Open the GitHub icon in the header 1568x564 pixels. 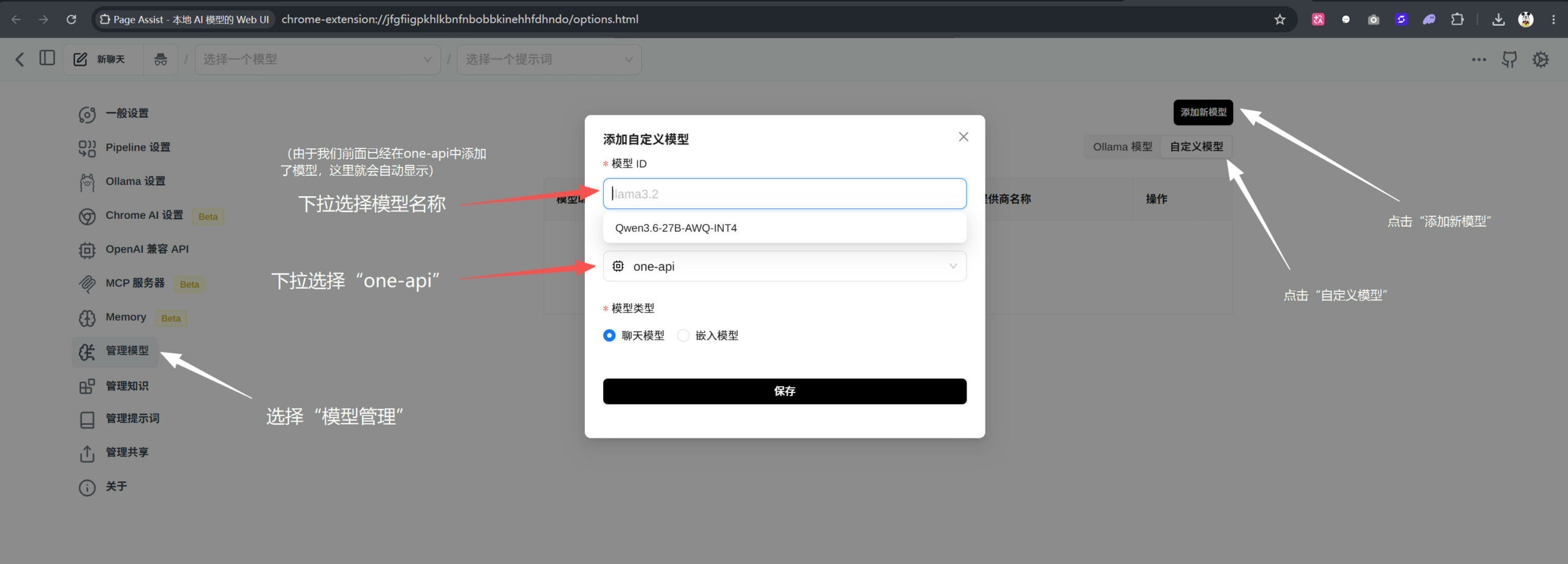[x=1509, y=59]
